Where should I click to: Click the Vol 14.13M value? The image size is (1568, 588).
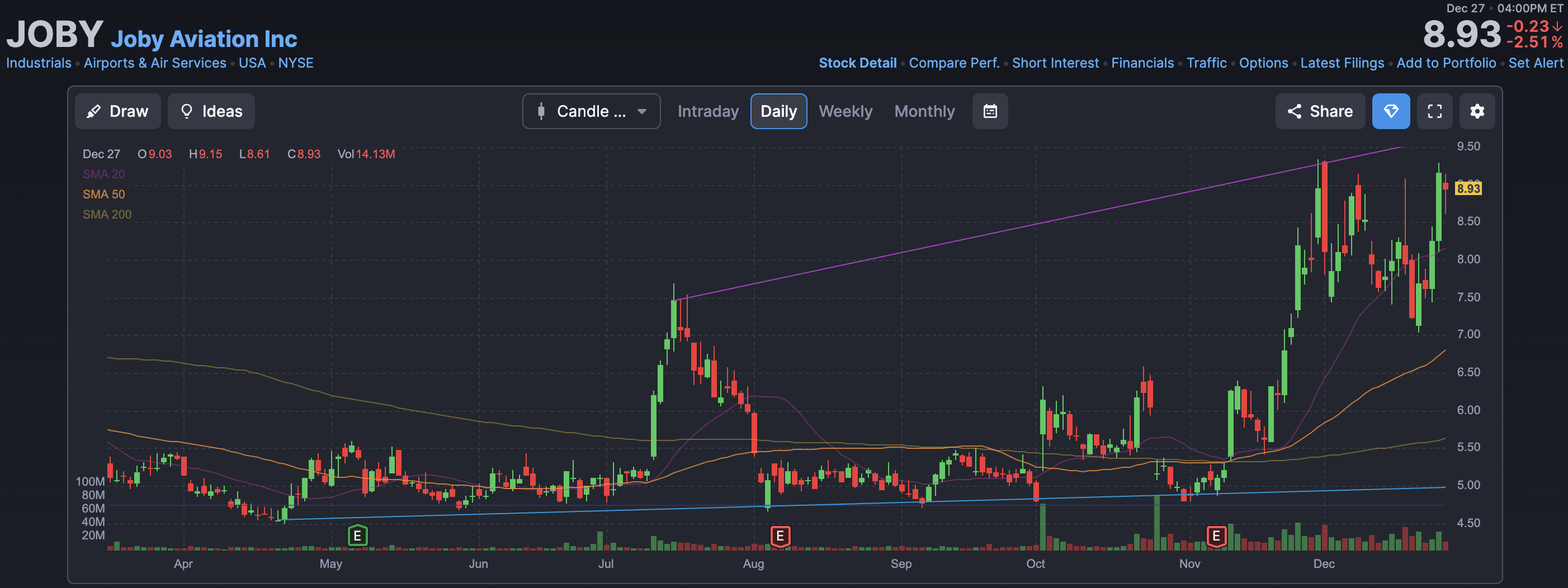[366, 154]
